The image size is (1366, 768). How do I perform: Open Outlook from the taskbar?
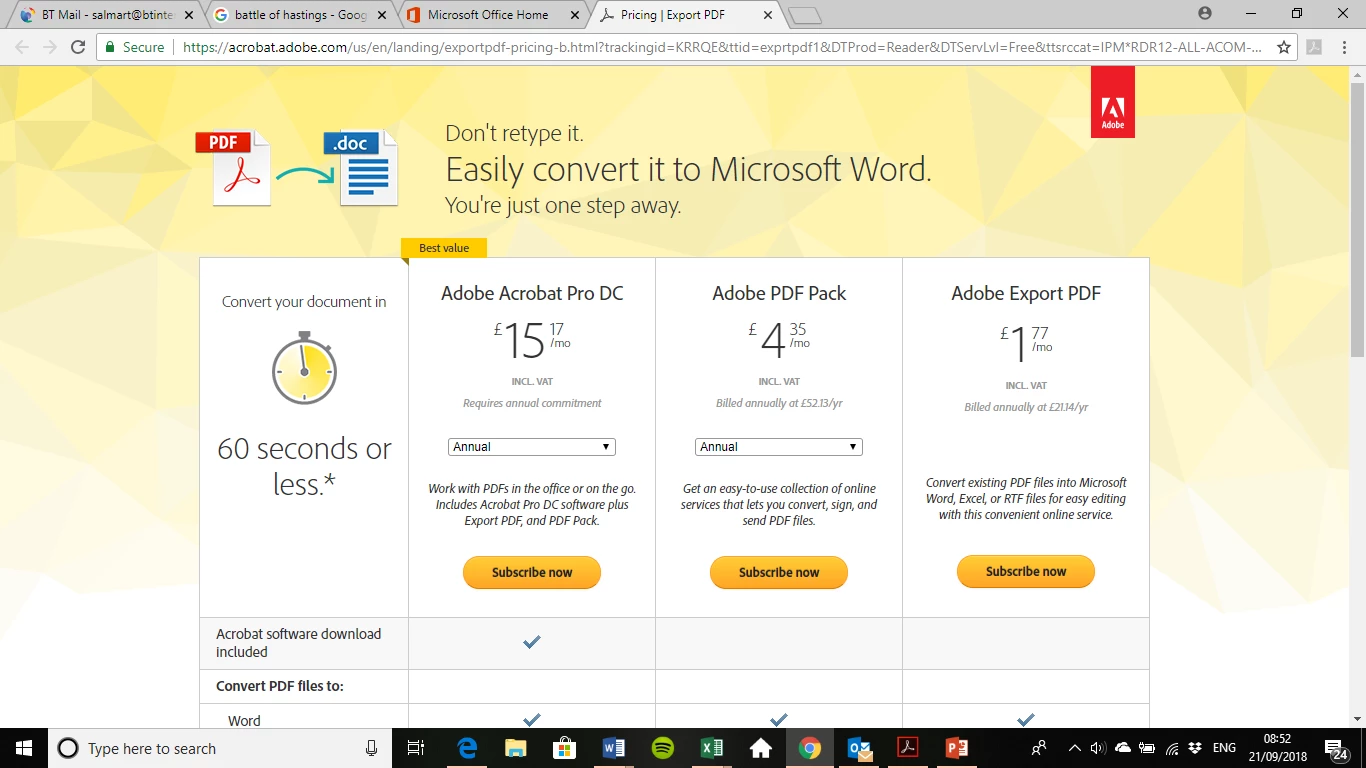point(858,748)
